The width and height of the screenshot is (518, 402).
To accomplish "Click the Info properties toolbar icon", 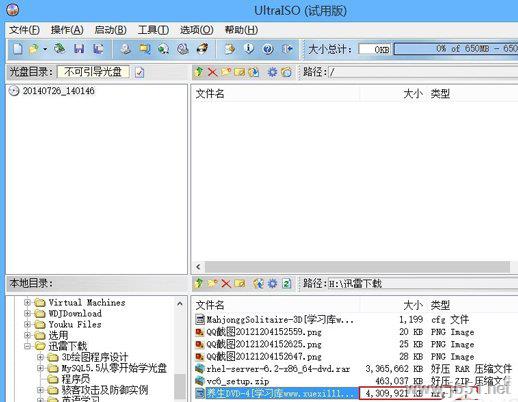I will coord(248,49).
